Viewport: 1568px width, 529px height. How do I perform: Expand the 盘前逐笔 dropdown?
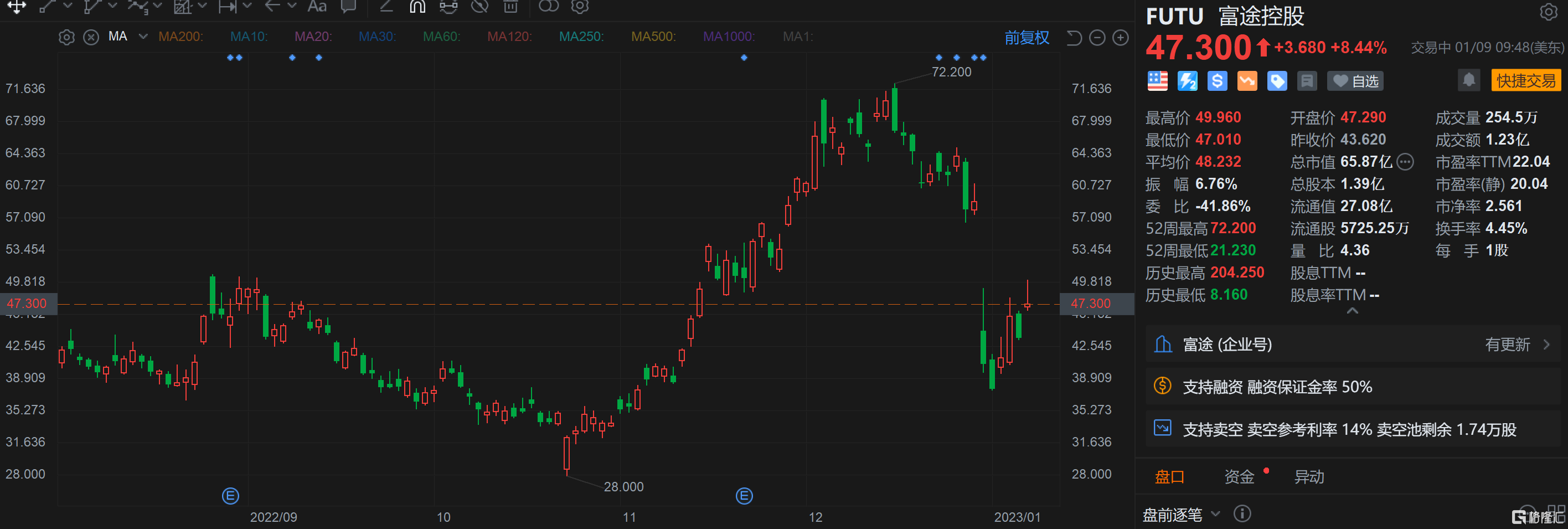(x=1215, y=514)
